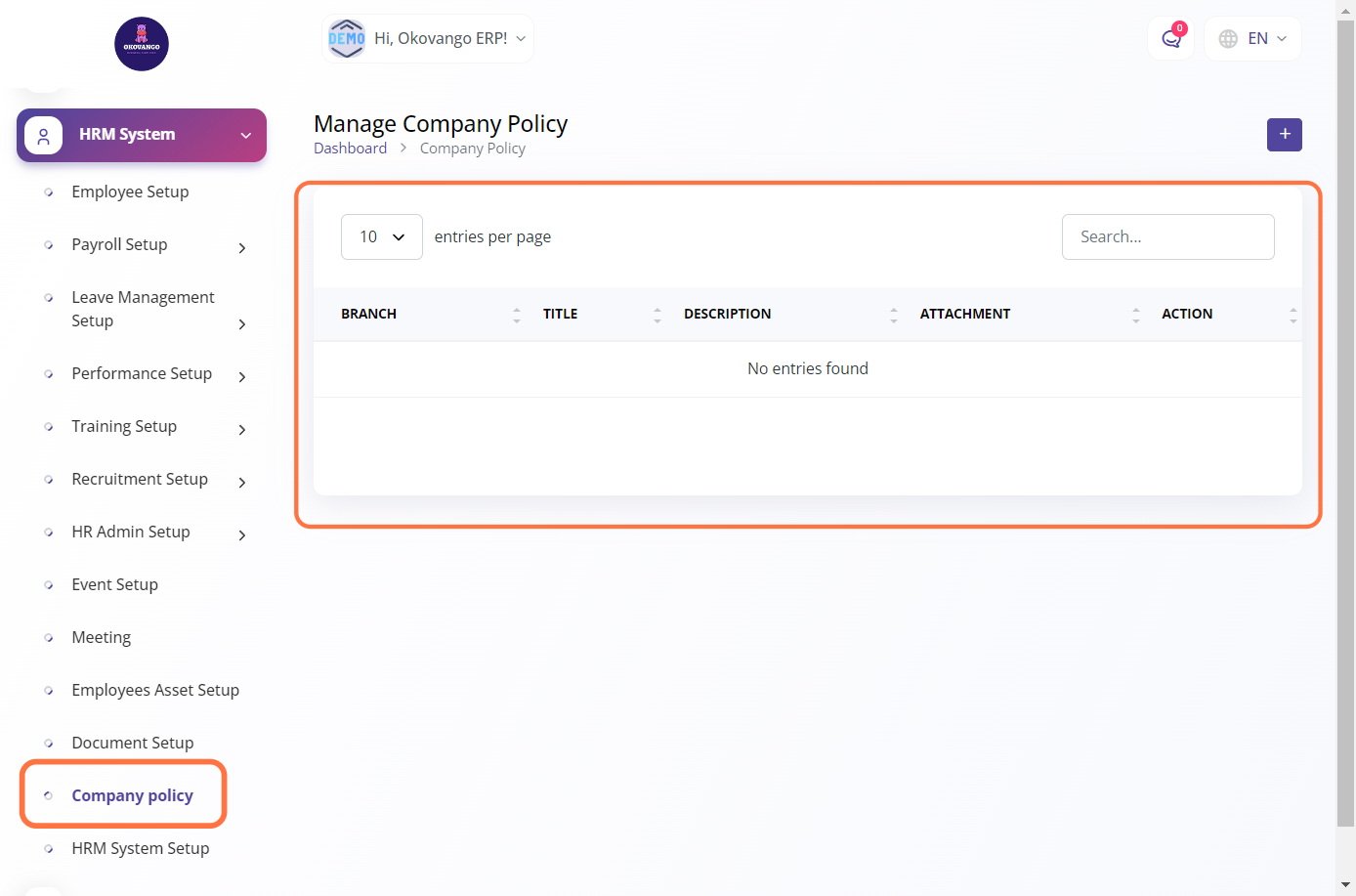
Task: Click the HRM System user icon
Action: pos(43,136)
